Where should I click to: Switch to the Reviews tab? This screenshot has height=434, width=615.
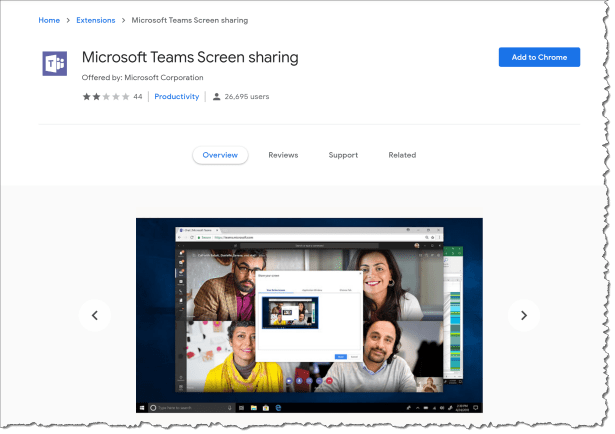(x=283, y=155)
